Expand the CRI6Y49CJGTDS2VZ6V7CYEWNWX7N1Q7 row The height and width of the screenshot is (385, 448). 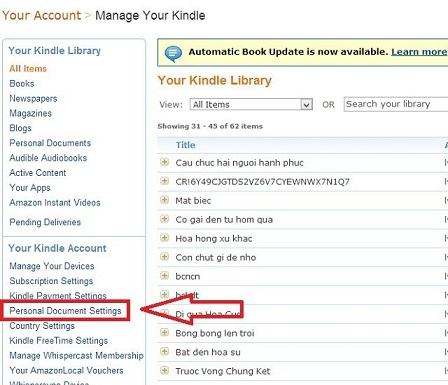[x=164, y=181]
